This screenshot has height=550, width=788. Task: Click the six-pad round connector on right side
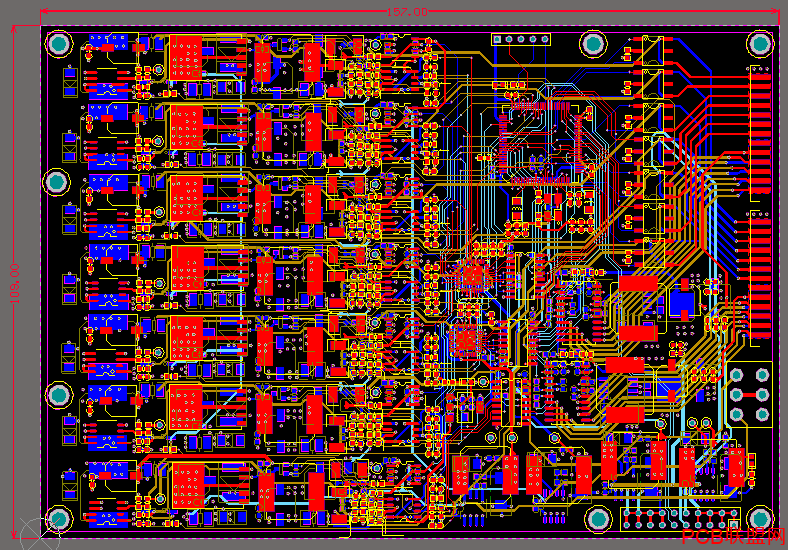749,394
